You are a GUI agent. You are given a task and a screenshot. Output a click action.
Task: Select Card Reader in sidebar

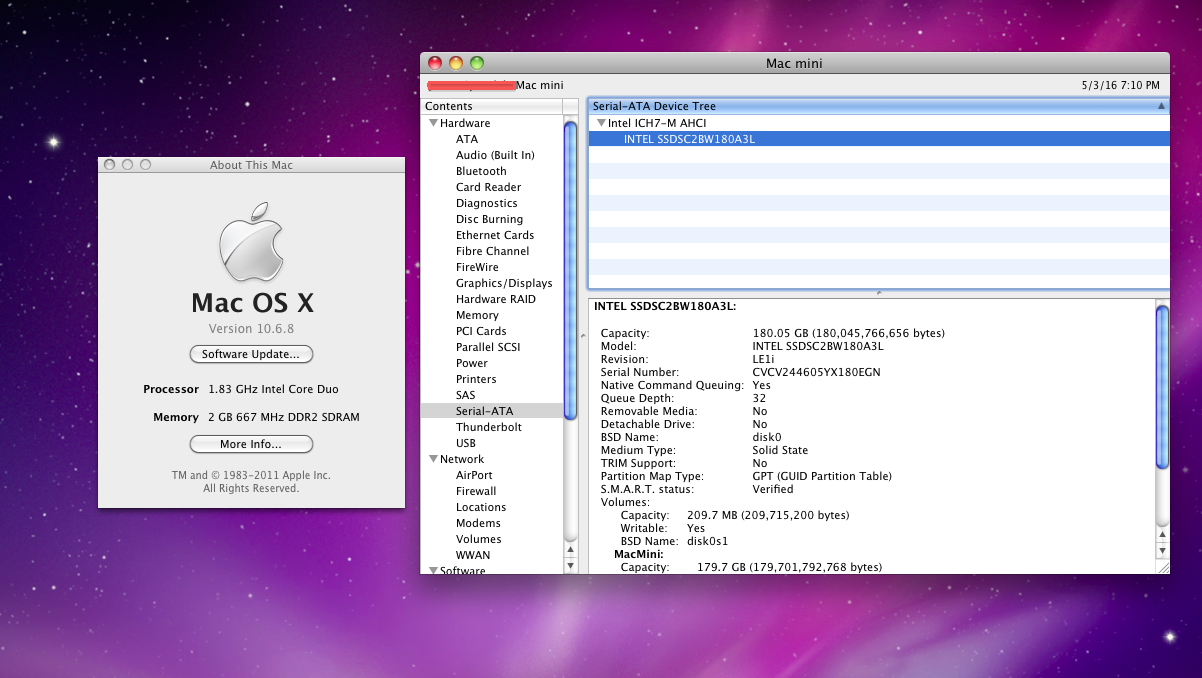488,187
